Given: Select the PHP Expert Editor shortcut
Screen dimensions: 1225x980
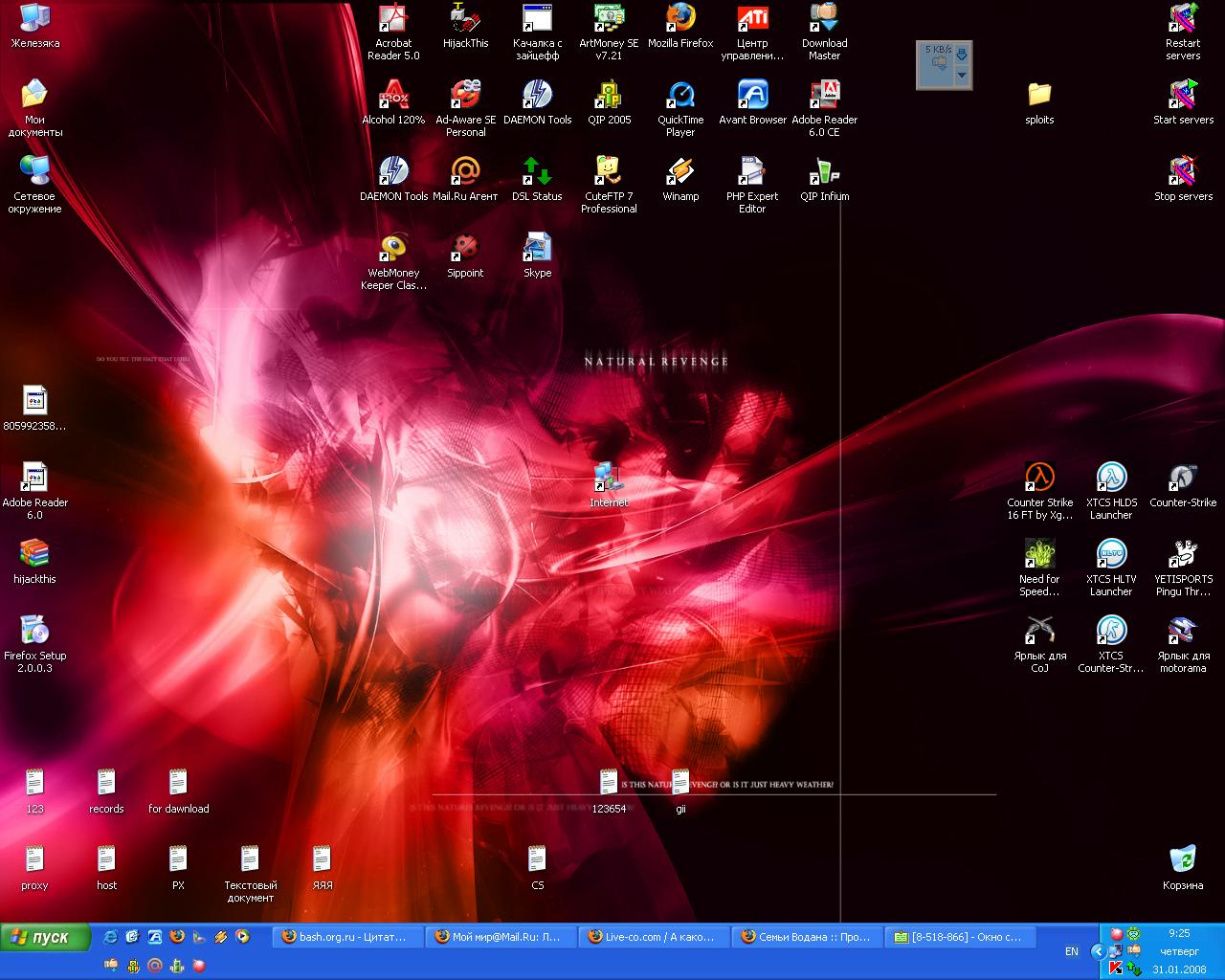Looking at the screenshot, I should tap(752, 172).
